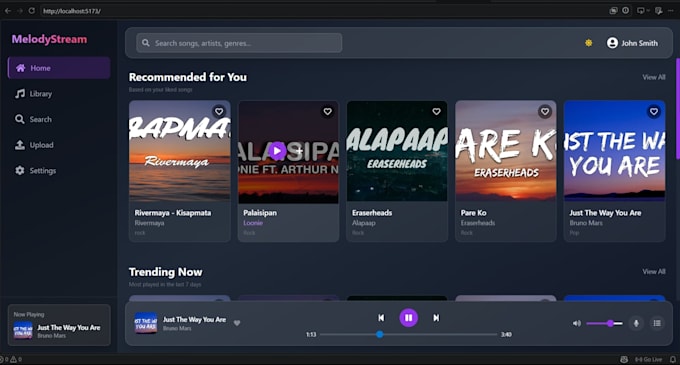This screenshot has height=365, width=680.
Task: View All trending songs
Action: (654, 272)
